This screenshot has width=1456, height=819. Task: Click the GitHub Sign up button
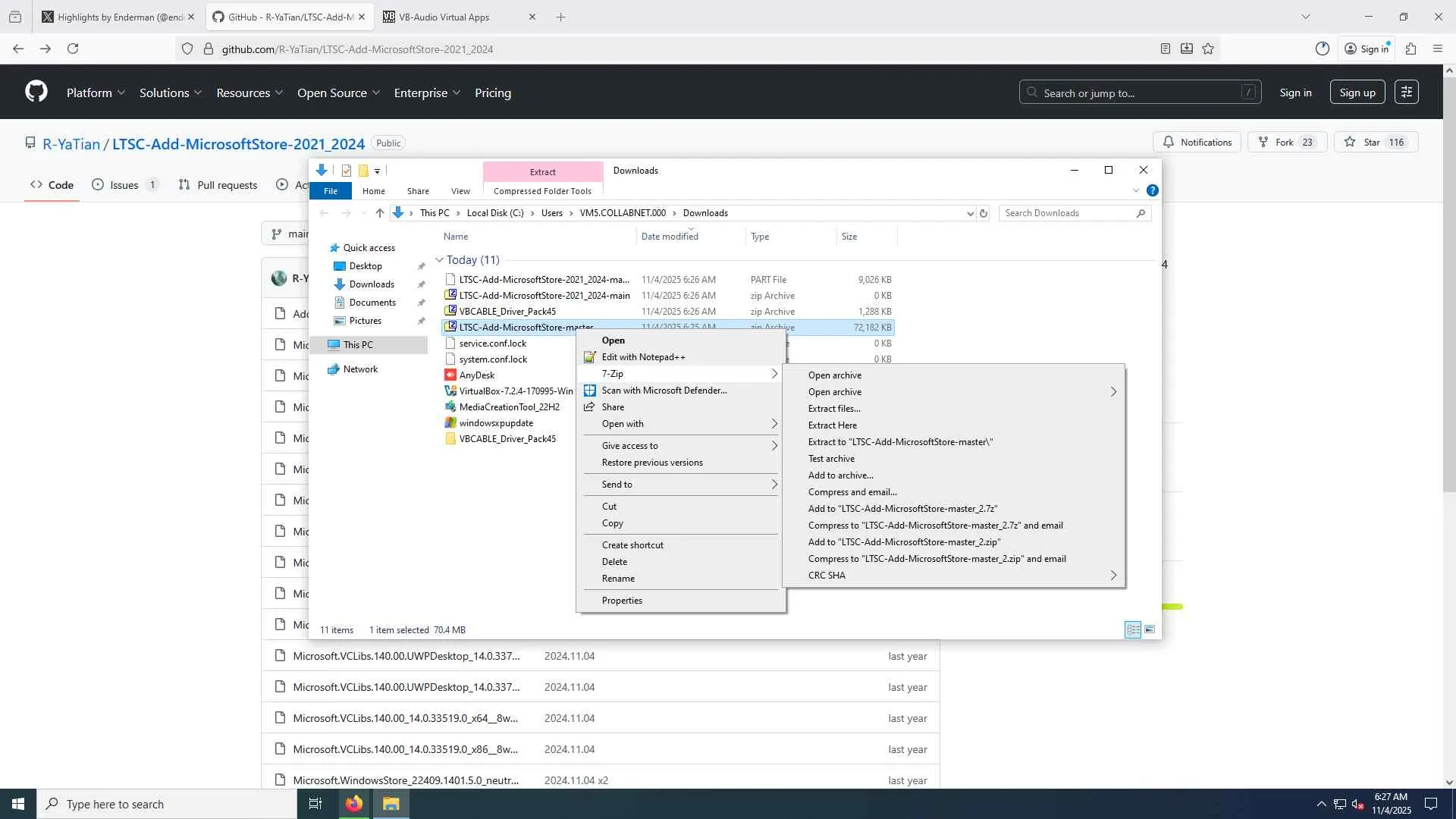(1357, 93)
